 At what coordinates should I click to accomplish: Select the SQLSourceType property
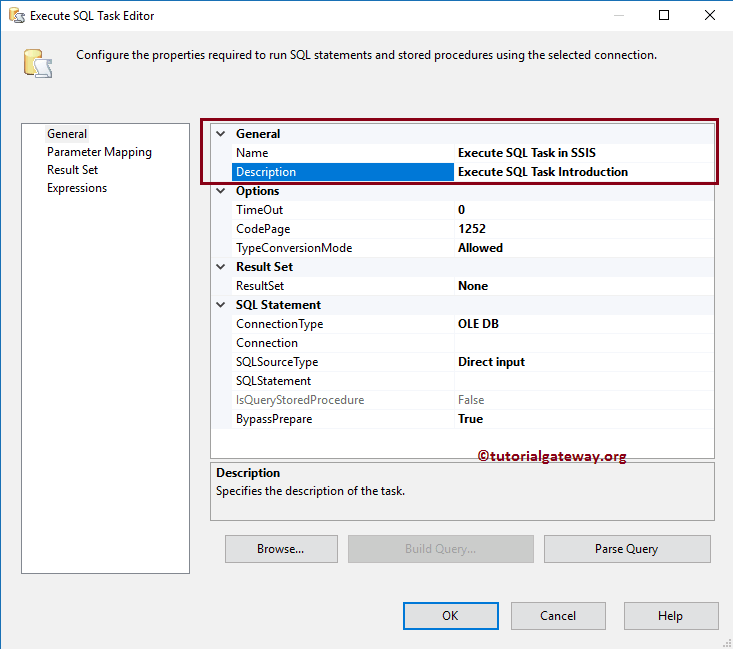coord(343,362)
